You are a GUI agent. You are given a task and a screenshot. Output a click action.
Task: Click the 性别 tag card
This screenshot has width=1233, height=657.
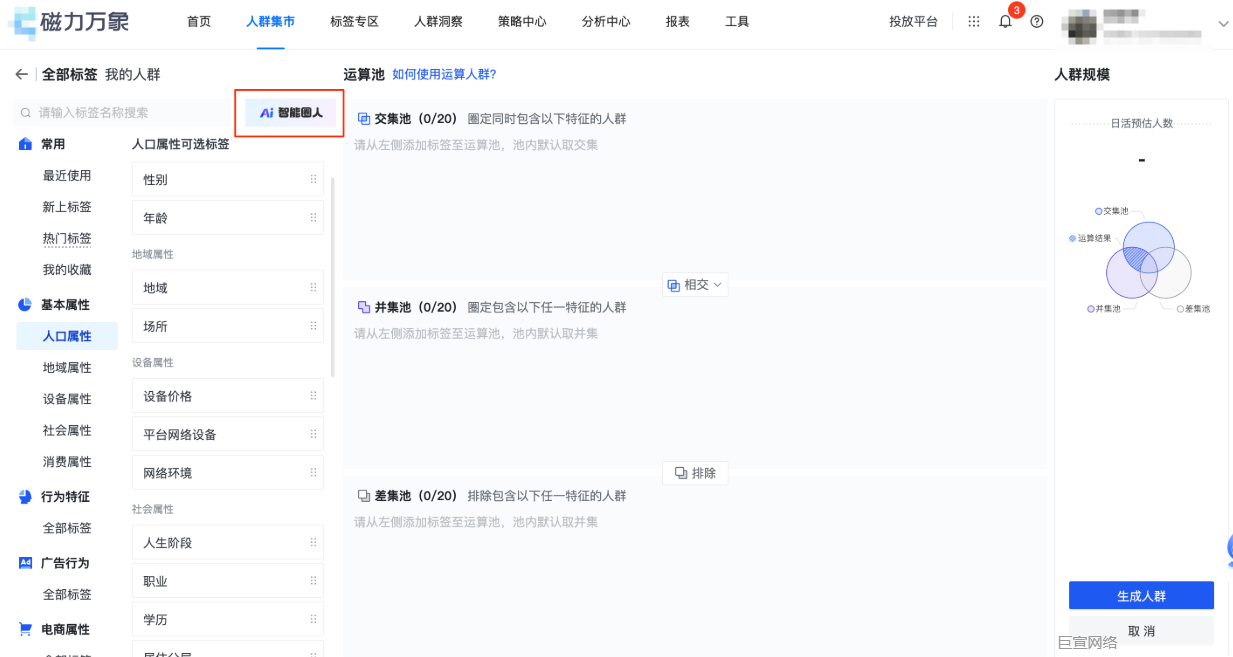coord(228,180)
